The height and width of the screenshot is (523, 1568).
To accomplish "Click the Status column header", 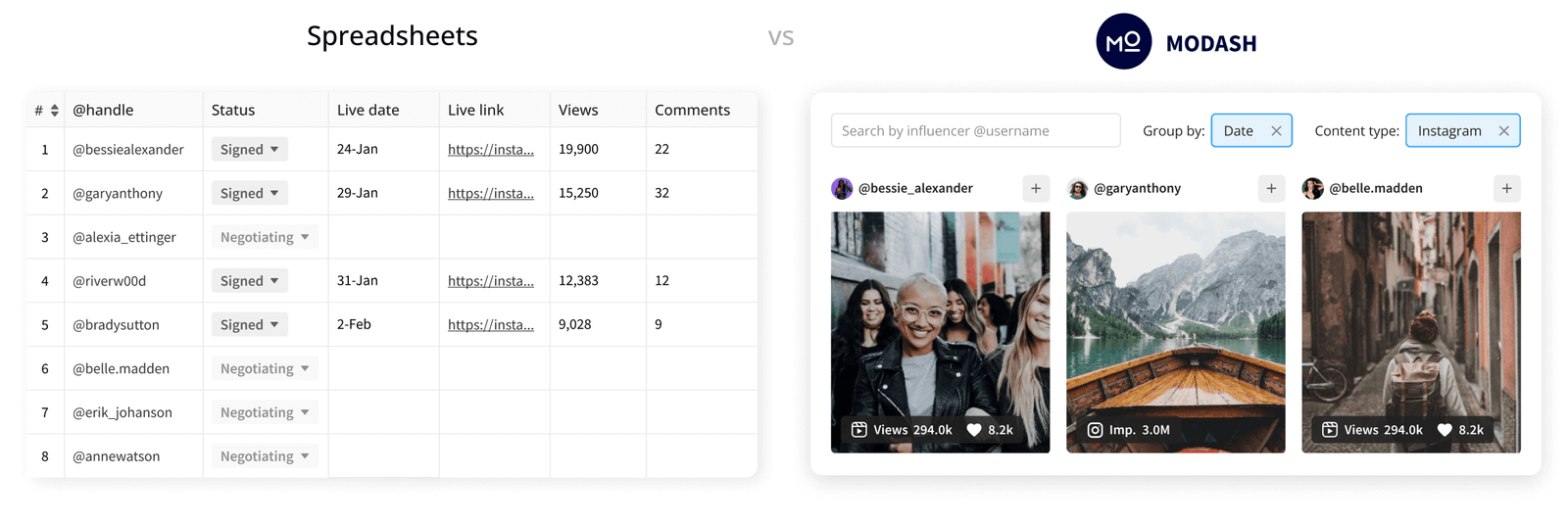I will pyautogui.click(x=233, y=111).
